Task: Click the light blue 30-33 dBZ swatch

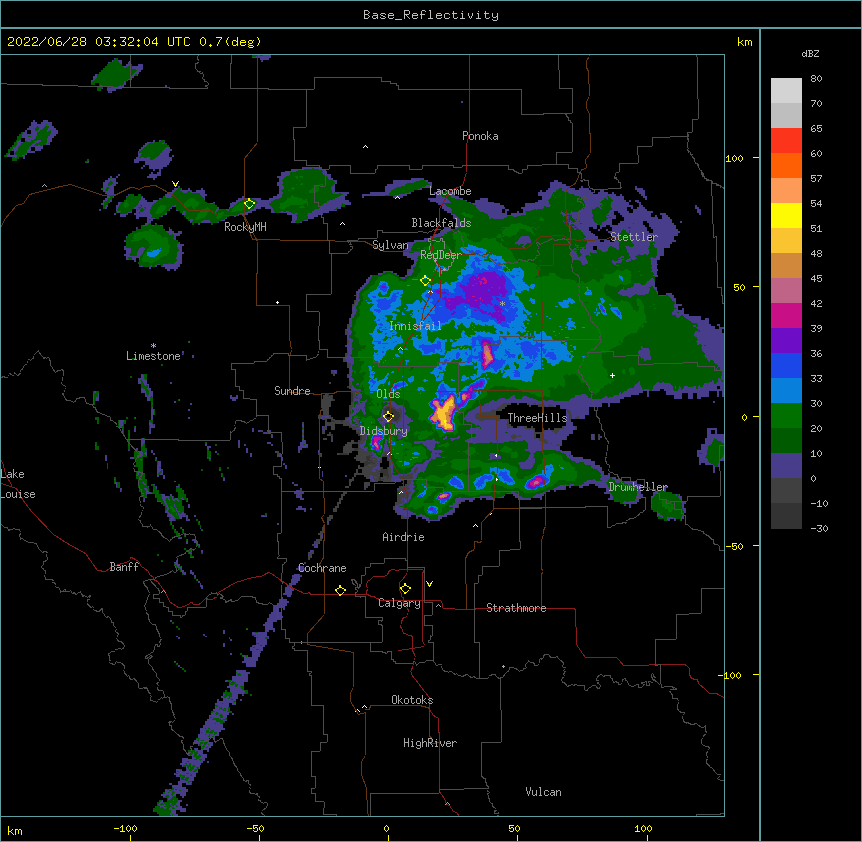Action: 786,391
